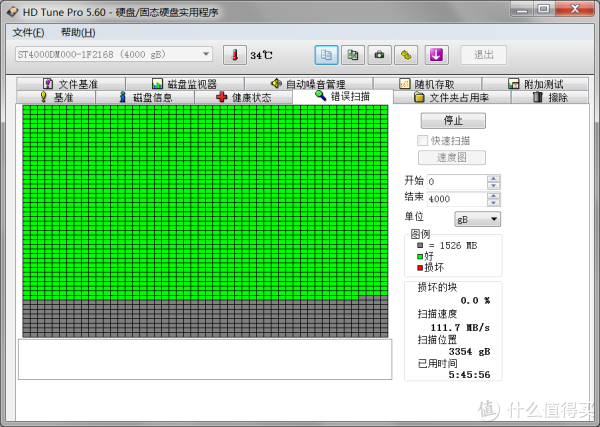Image resolution: width=600 pixels, height=427 pixels.
Task: Click the thermometer temperature icon
Action: pos(235,55)
